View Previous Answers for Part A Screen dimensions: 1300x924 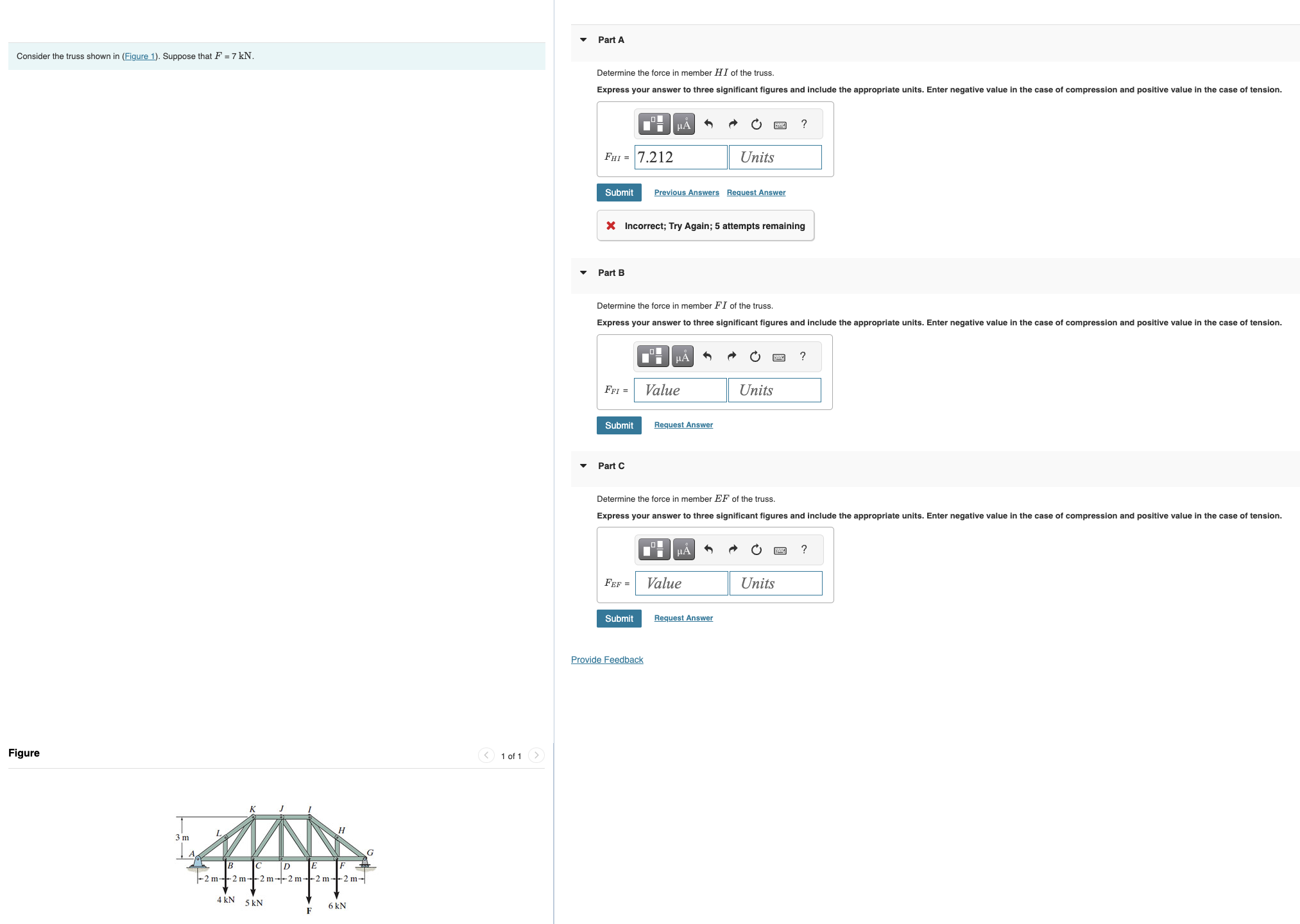[x=686, y=192]
